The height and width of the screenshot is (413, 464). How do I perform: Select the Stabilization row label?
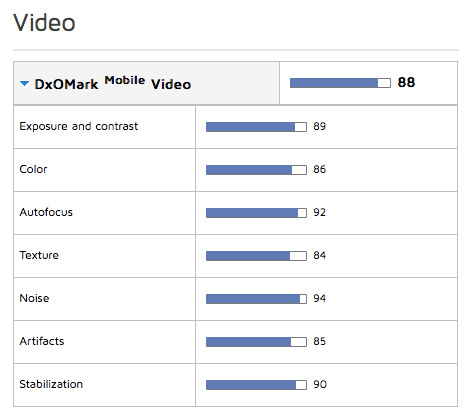[x=51, y=384]
